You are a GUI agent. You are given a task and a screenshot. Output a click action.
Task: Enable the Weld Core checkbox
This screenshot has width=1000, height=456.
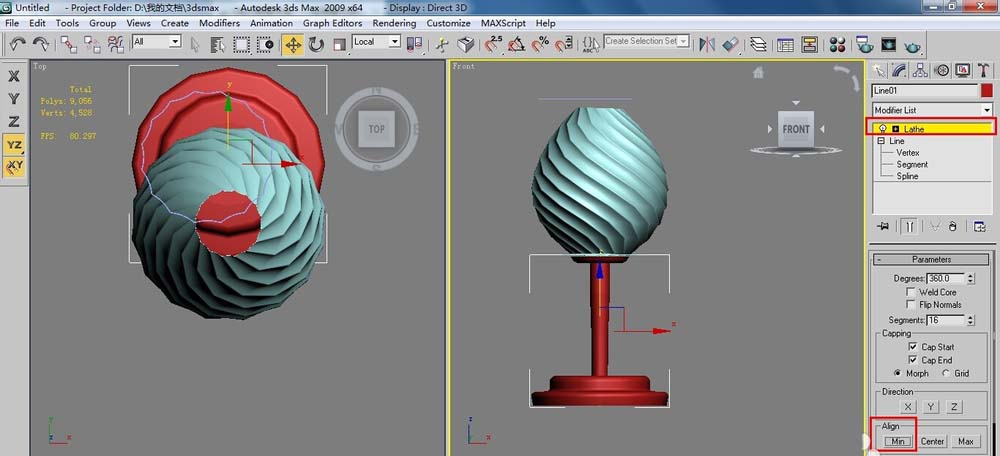[911, 292]
